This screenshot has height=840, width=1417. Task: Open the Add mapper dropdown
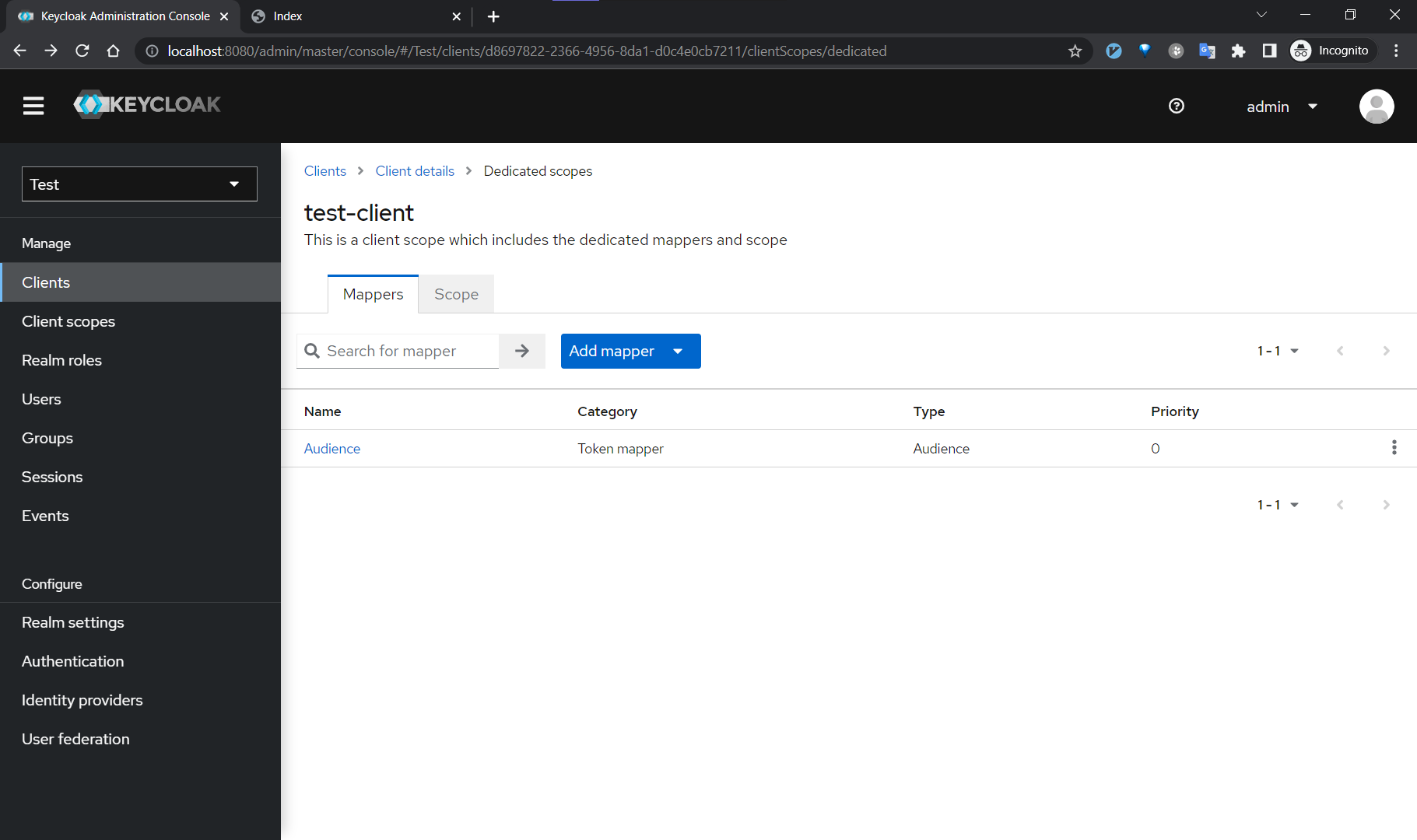click(x=631, y=351)
